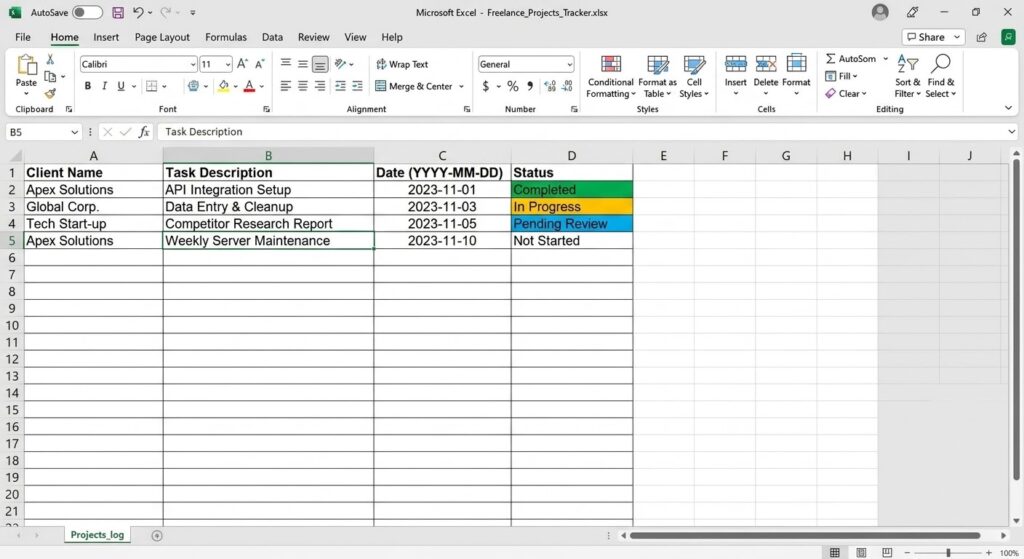Toggle the AutoSave switch
The height and width of the screenshot is (559, 1024).
pyautogui.click(x=87, y=12)
